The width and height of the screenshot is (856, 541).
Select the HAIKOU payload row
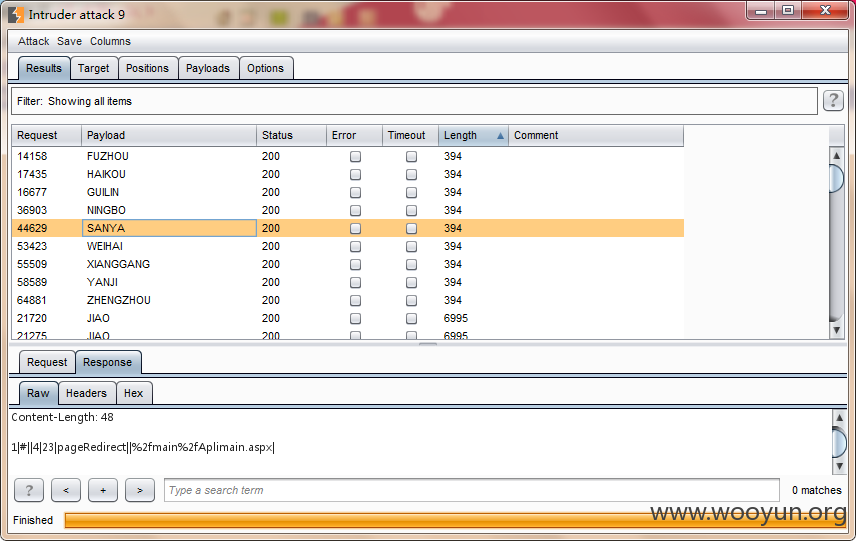pyautogui.click(x=347, y=174)
